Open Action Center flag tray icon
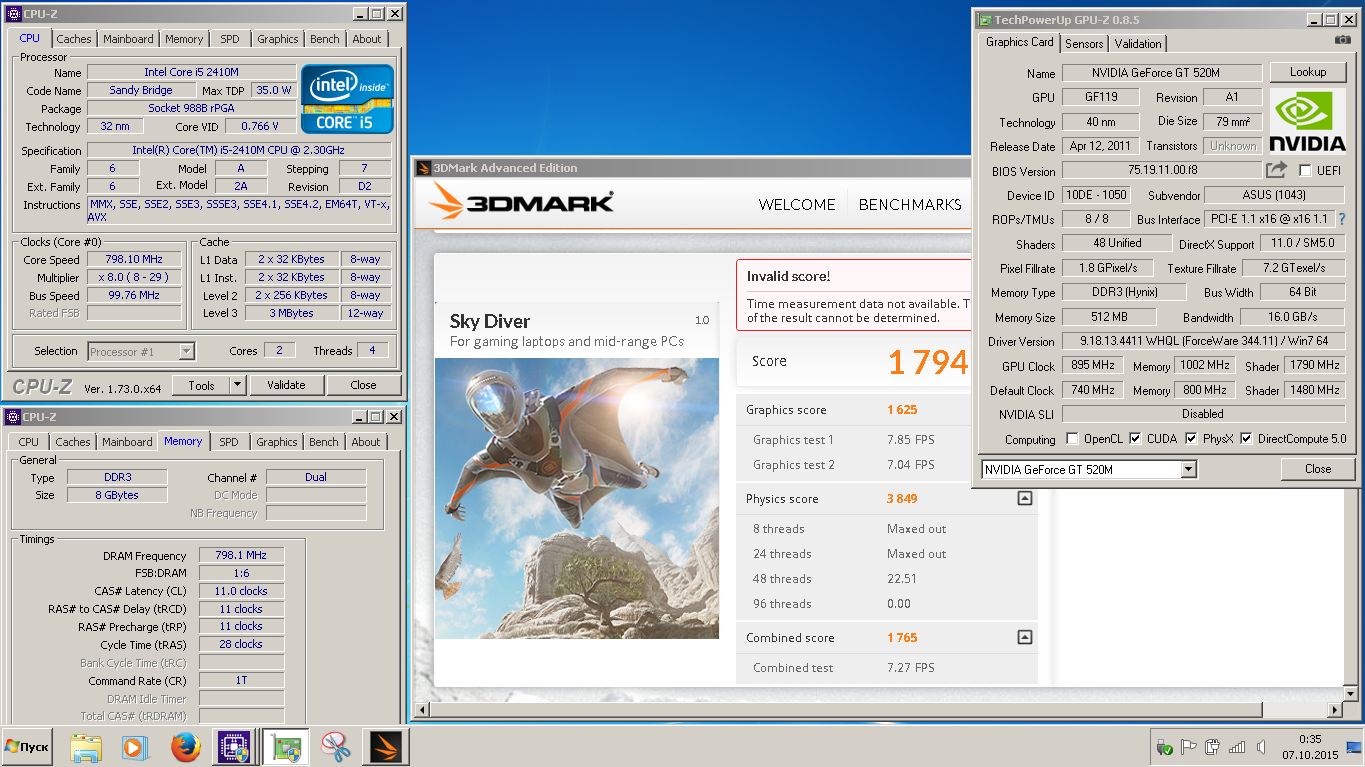The image size is (1365, 767). click(1189, 747)
